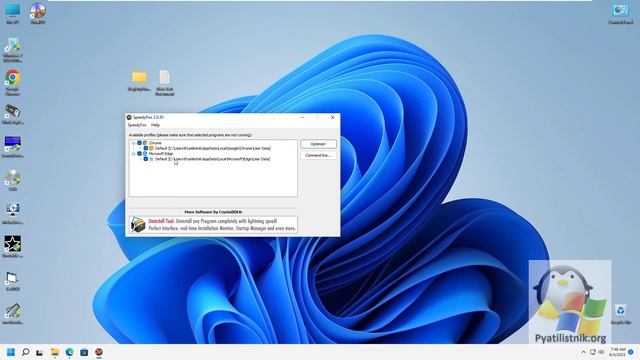Select the Edge Default profile path row
Screen dimensions: 640x360
[x=212, y=159]
